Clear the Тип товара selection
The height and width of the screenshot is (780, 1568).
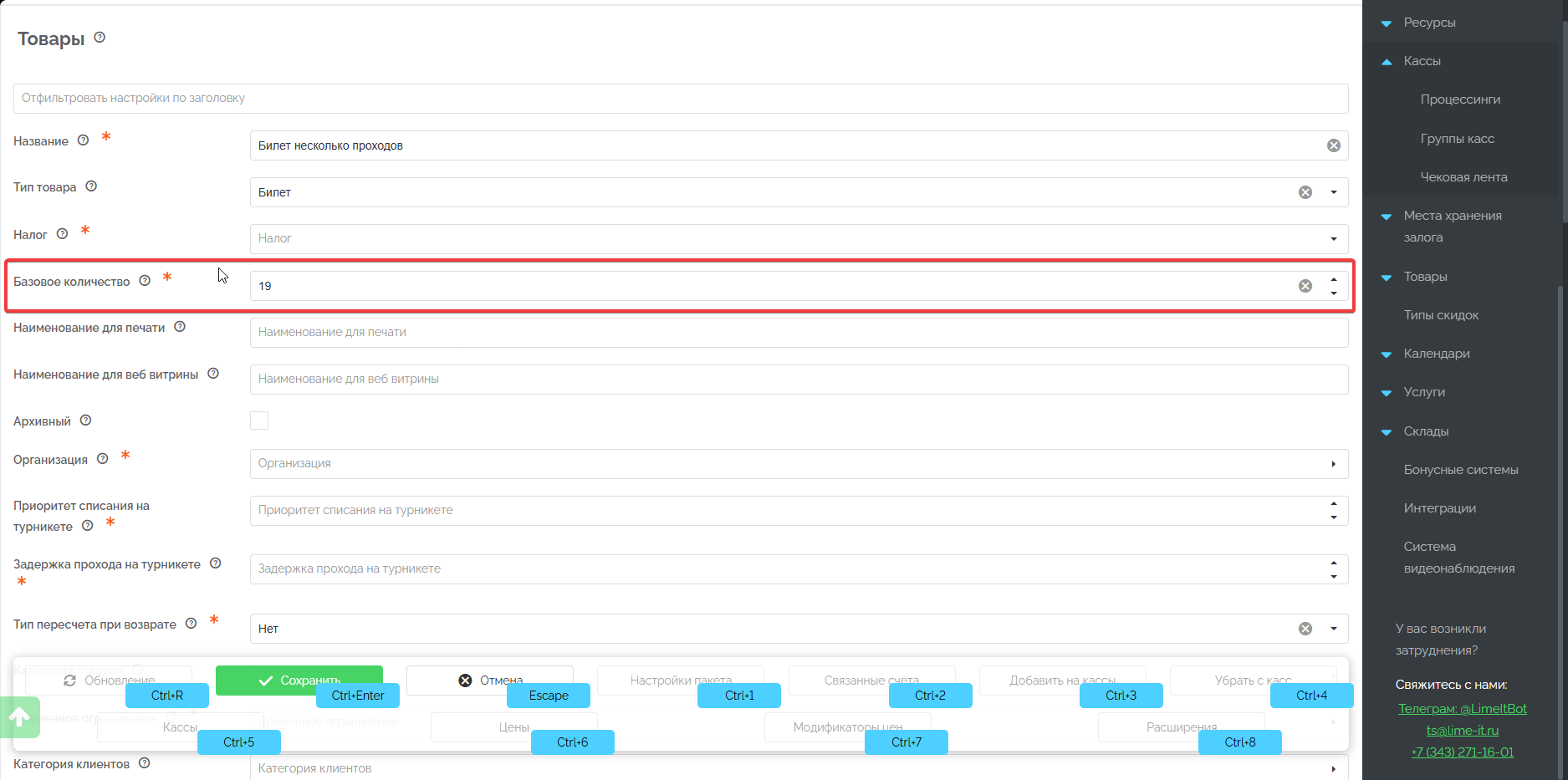(1305, 192)
